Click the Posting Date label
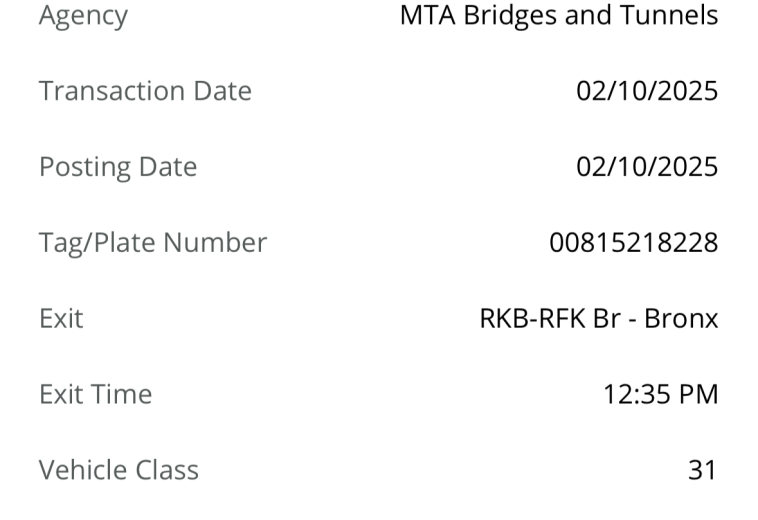The width and height of the screenshot is (758, 520). pyautogui.click(x=118, y=167)
